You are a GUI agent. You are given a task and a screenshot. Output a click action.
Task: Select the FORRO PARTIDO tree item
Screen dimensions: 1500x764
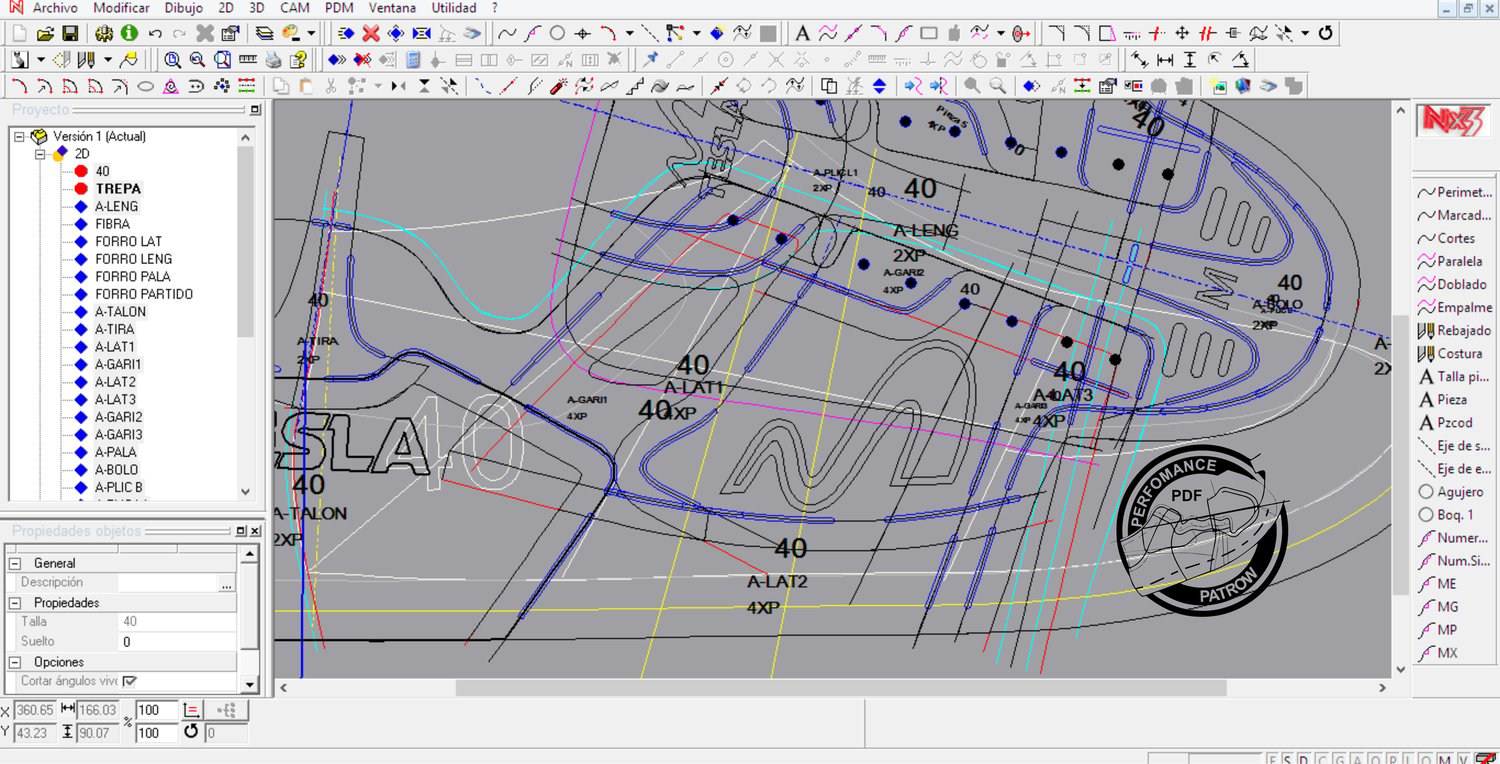pyautogui.click(x=144, y=294)
